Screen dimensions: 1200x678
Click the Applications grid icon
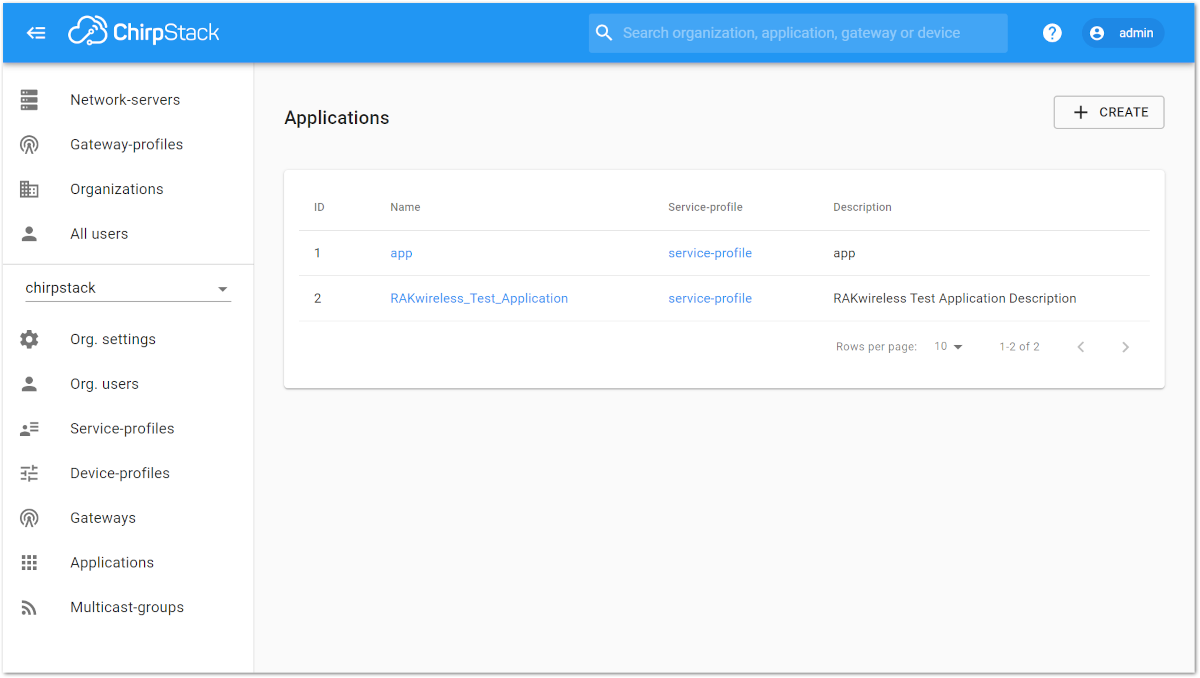click(29, 563)
